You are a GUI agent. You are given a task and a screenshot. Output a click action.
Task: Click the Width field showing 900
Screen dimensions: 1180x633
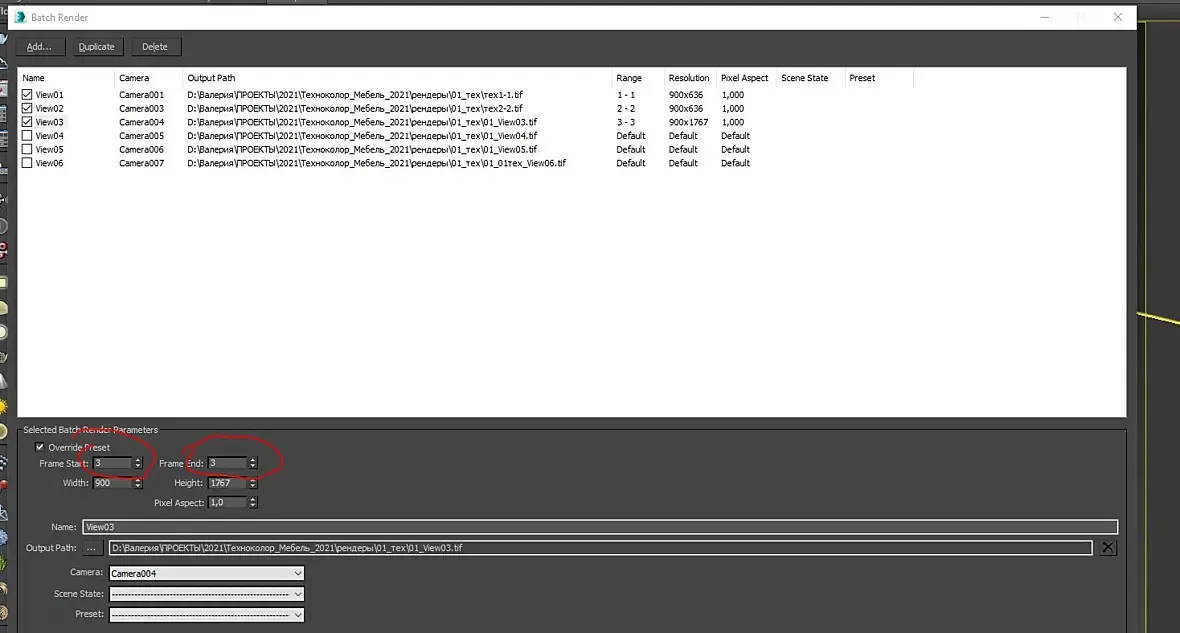pyautogui.click(x=112, y=483)
